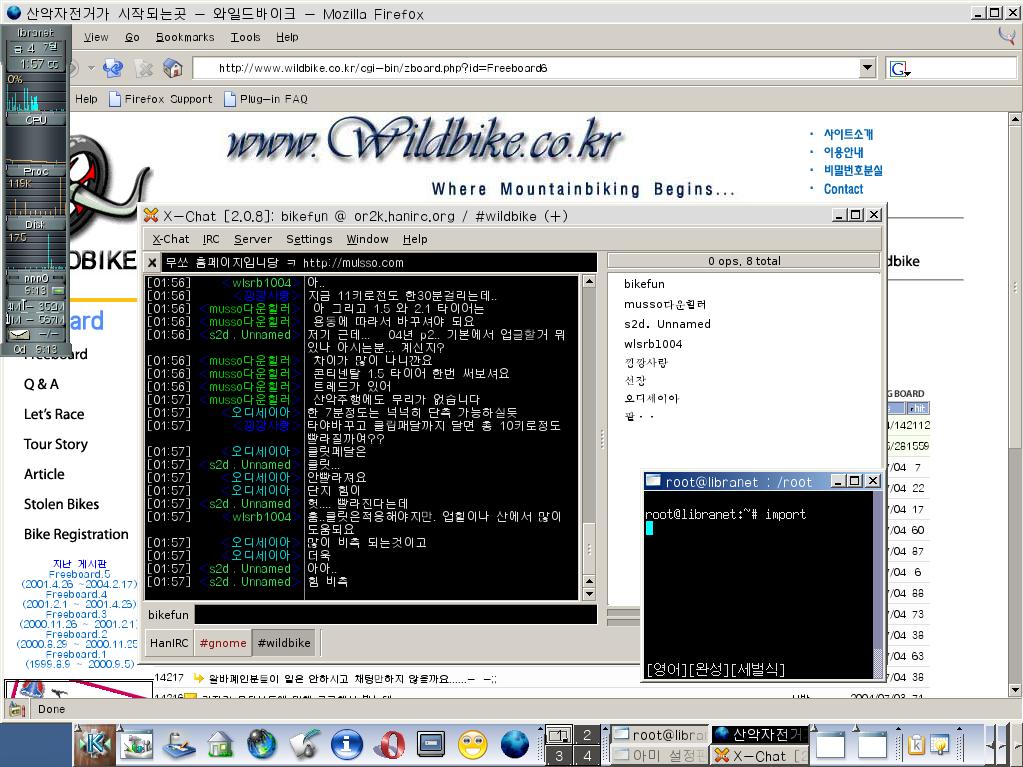
Task: Open Plug-in FAQ bookmark page icon
Action: [x=230, y=99]
